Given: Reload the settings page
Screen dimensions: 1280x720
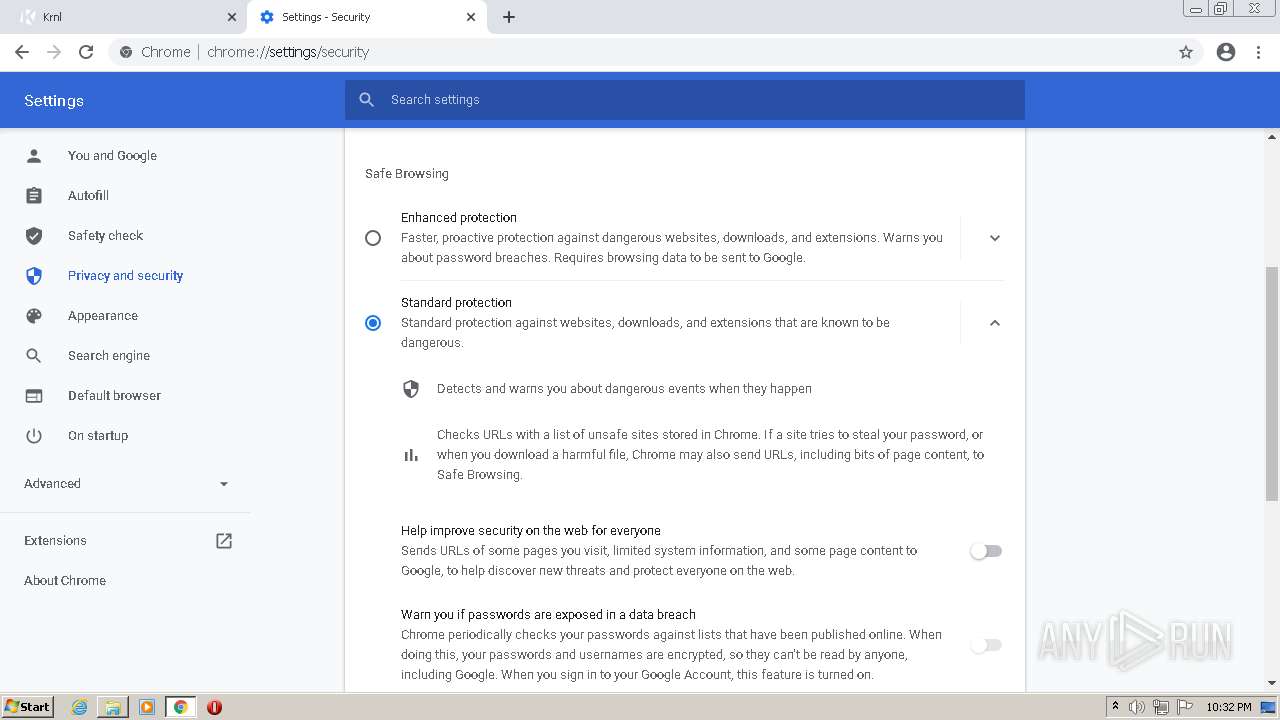Looking at the screenshot, I should click(x=86, y=52).
